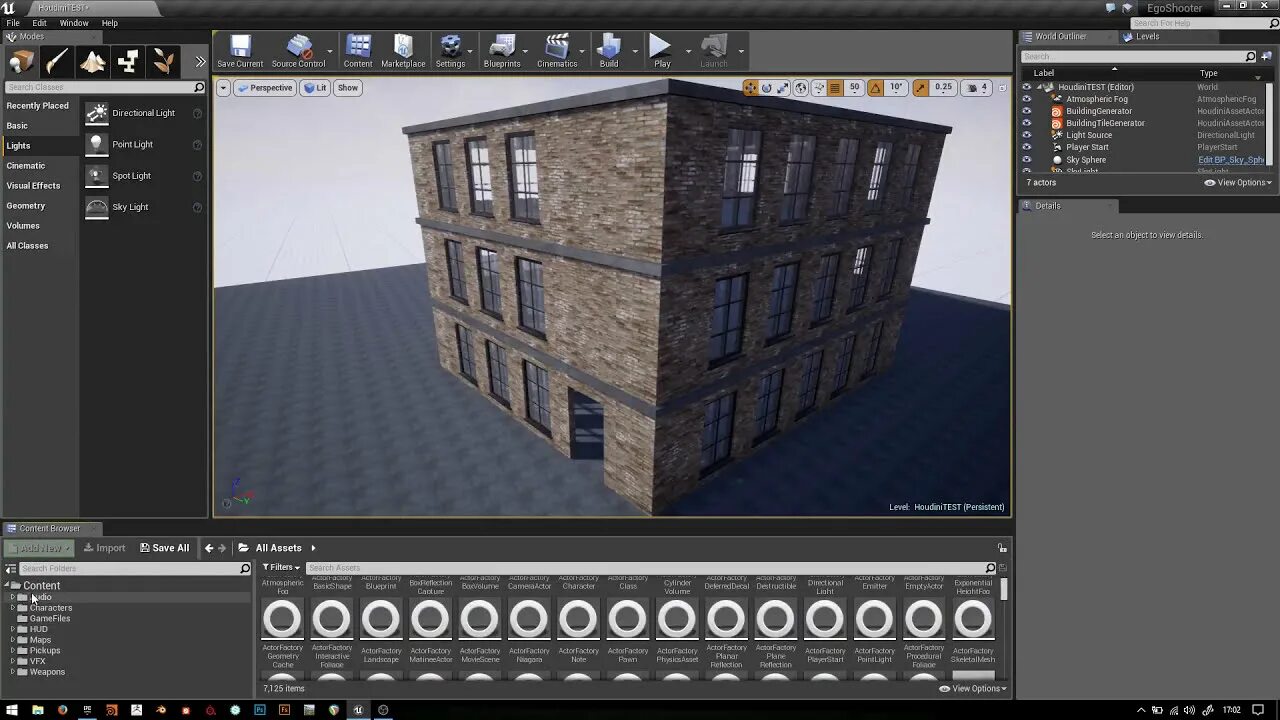This screenshot has width=1280, height=720.
Task: Select the rotate gizmo in the viewport toolbar
Action: [767, 88]
